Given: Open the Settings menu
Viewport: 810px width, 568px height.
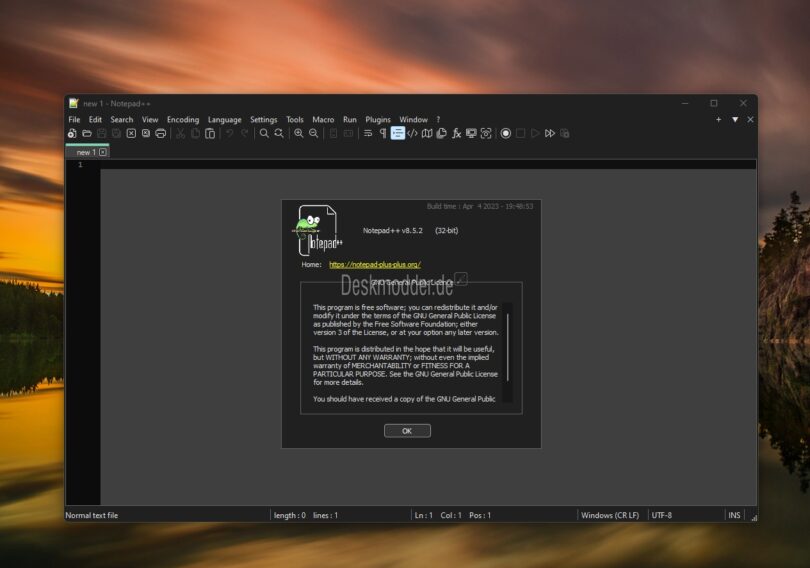Looking at the screenshot, I should point(263,119).
